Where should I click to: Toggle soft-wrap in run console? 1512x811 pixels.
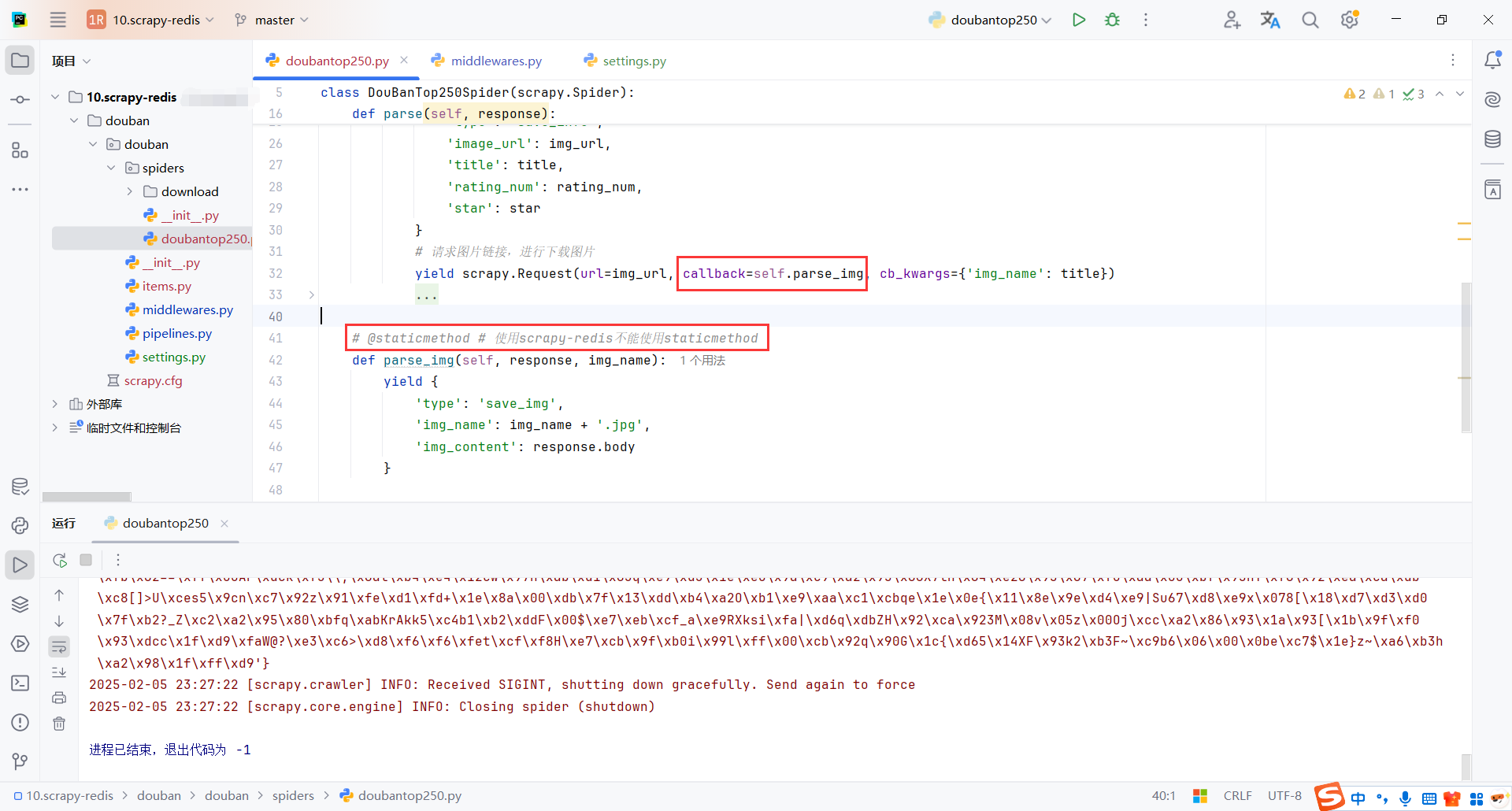[x=59, y=647]
